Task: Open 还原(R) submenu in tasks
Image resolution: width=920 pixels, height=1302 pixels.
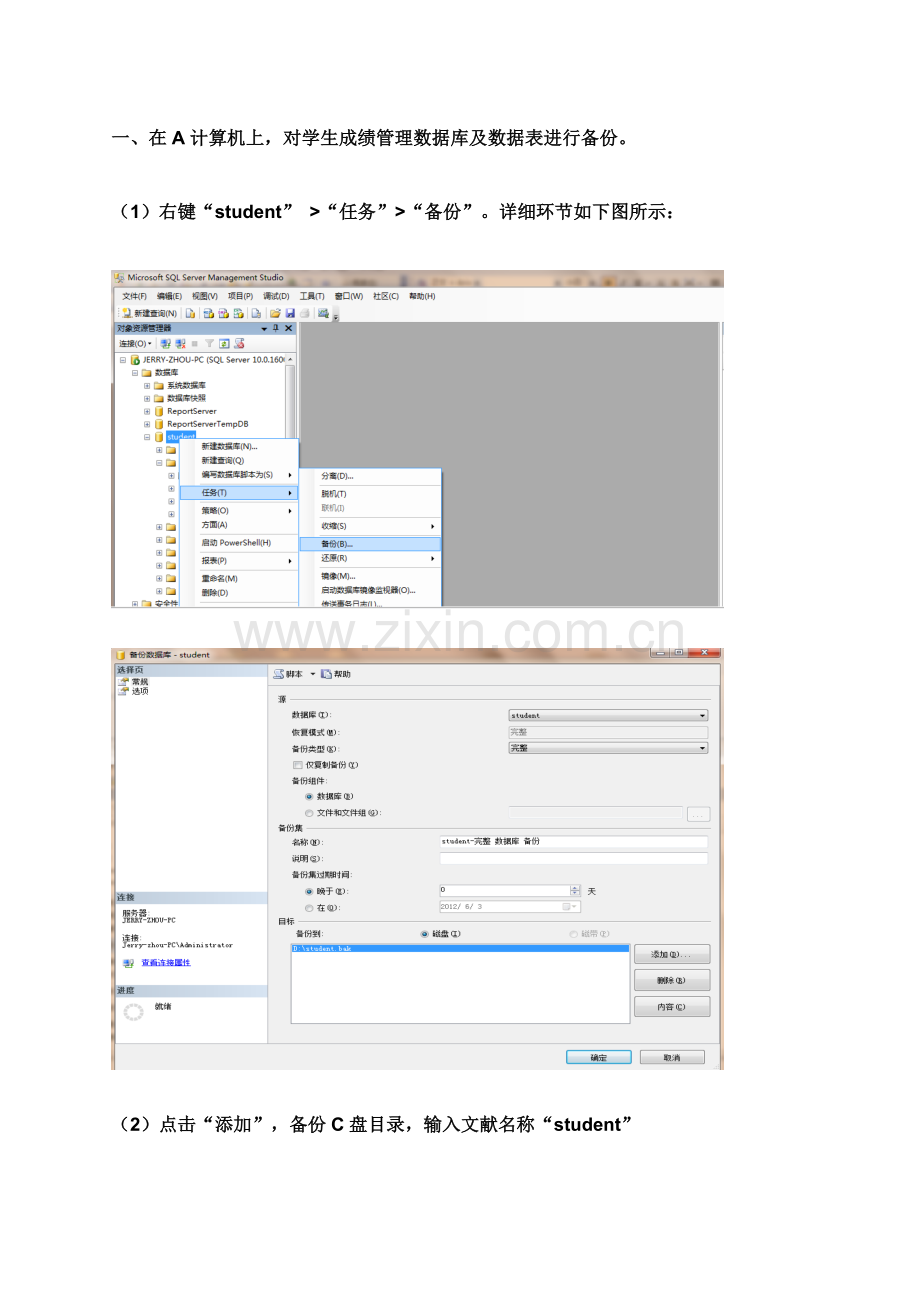Action: point(370,558)
